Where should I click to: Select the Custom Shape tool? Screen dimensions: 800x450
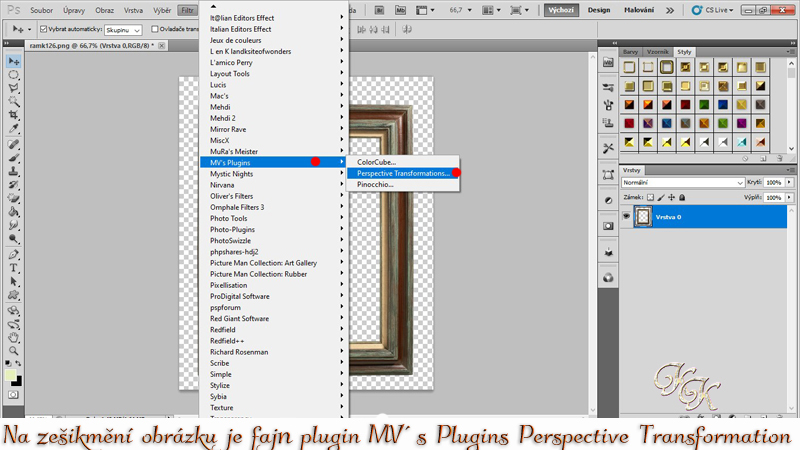13,295
